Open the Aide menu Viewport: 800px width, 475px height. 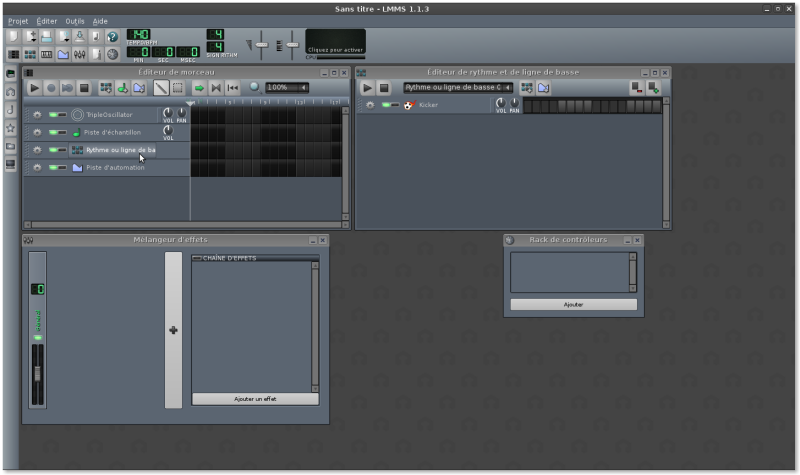pyautogui.click(x=100, y=21)
